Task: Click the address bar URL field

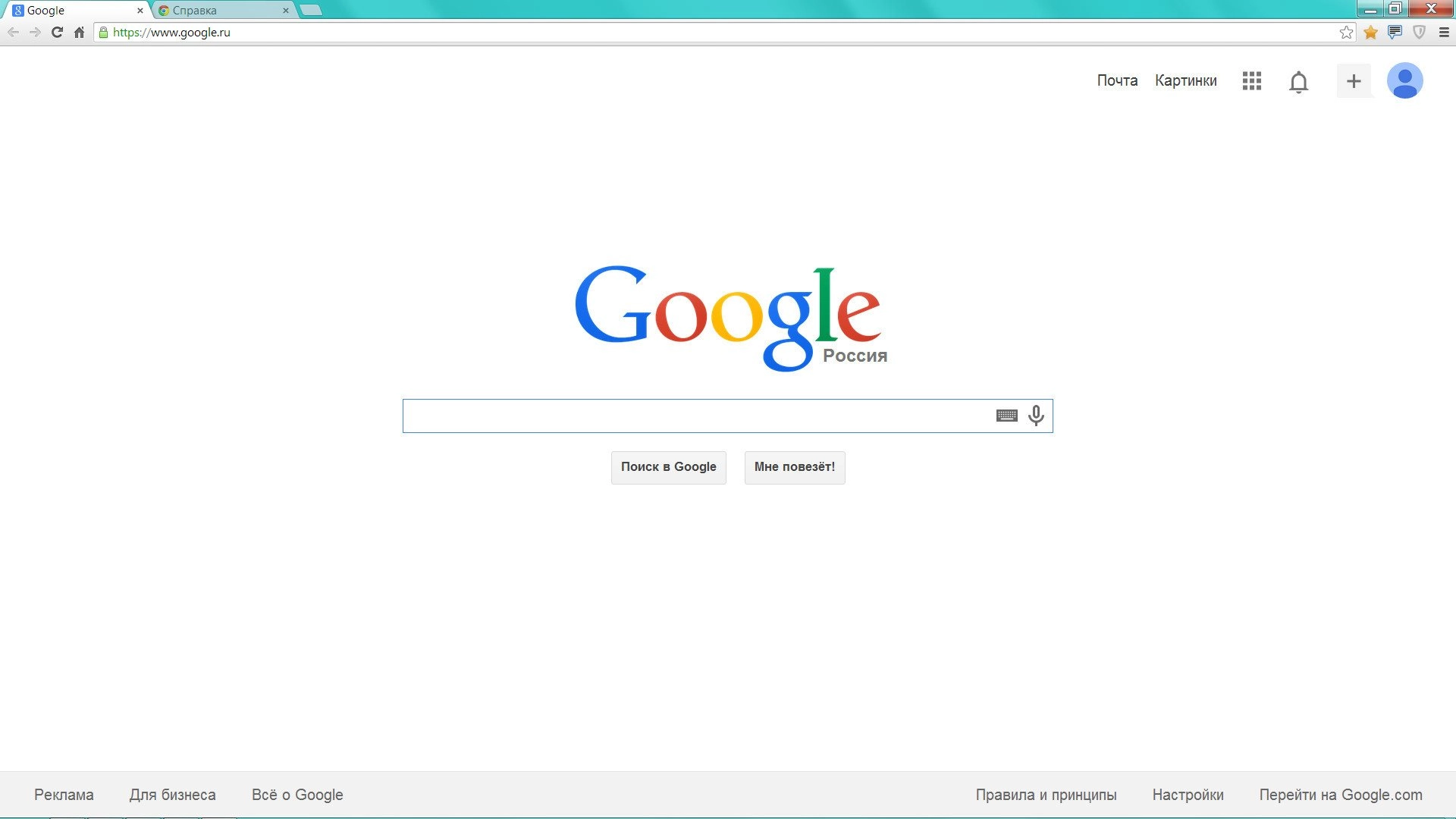Action: [724, 32]
